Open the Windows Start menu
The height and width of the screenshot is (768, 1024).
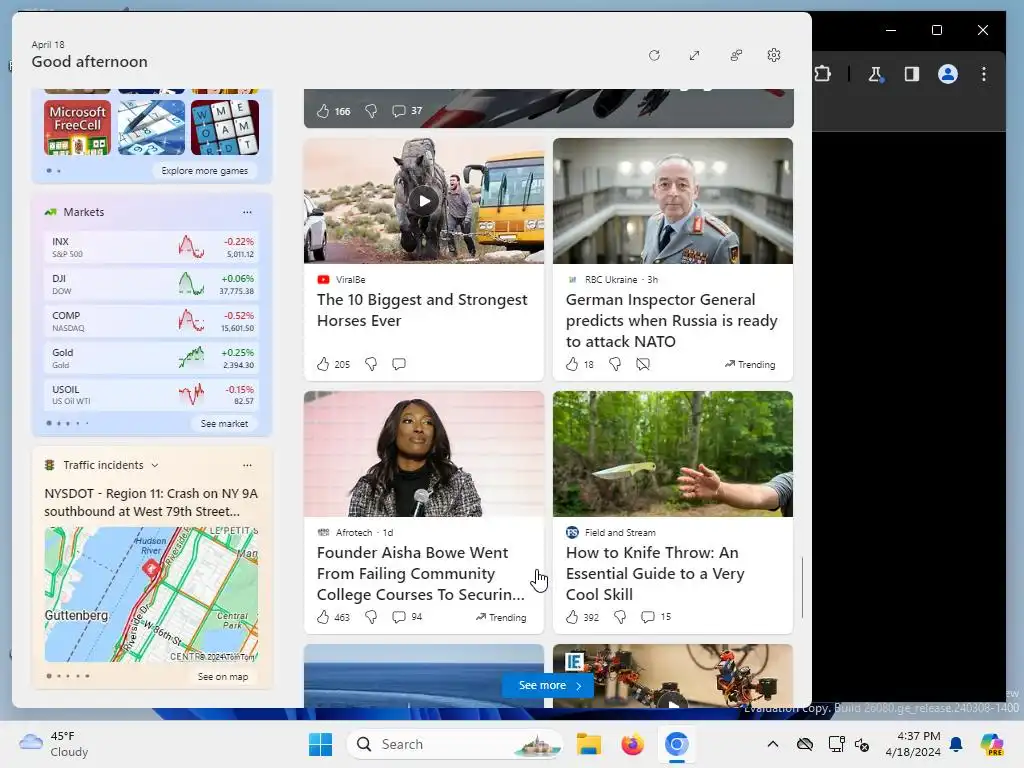[320, 744]
